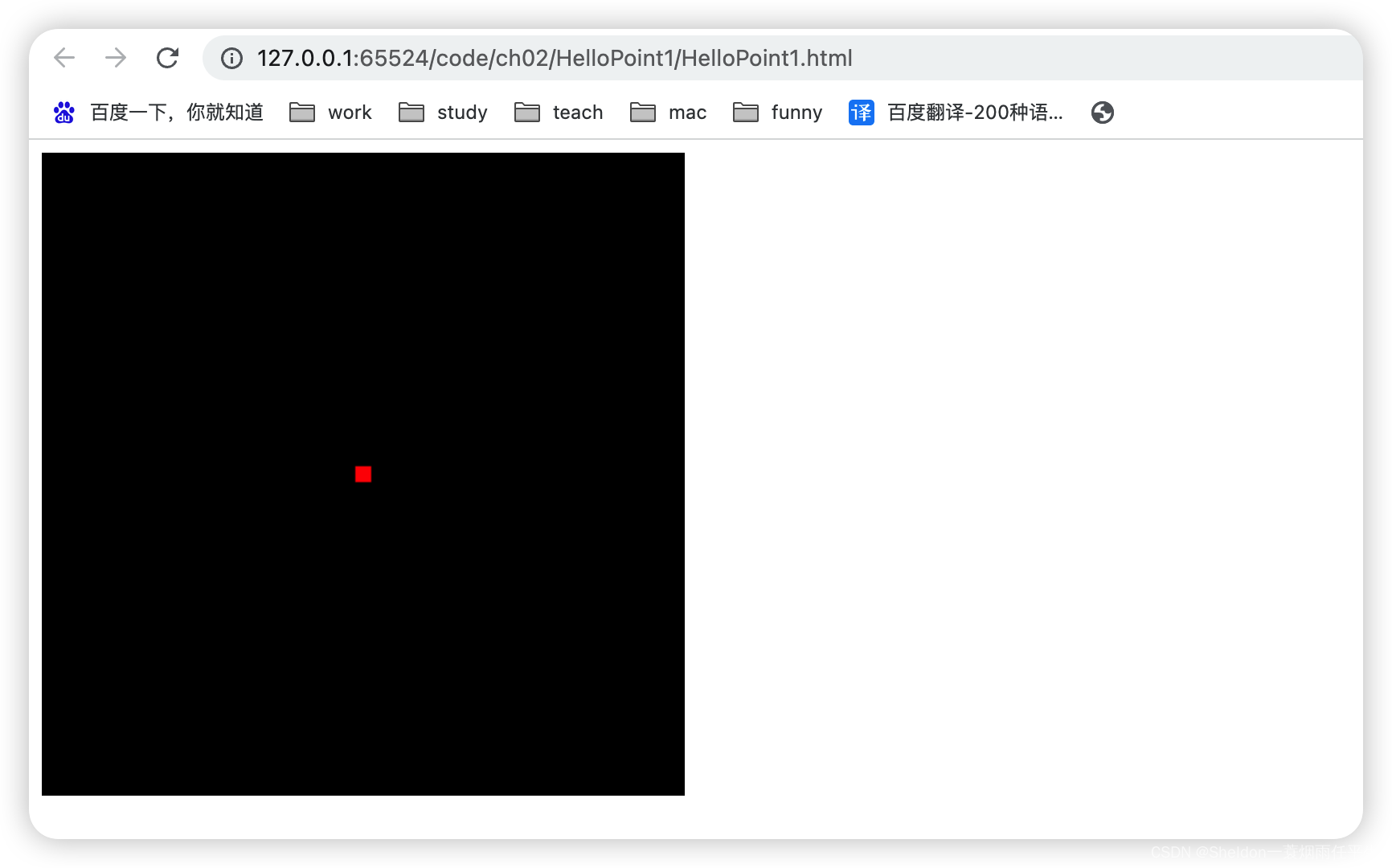This screenshot has width=1392, height=868.
Task: Open the Baidu paw icon bookmark
Action: 64,113
